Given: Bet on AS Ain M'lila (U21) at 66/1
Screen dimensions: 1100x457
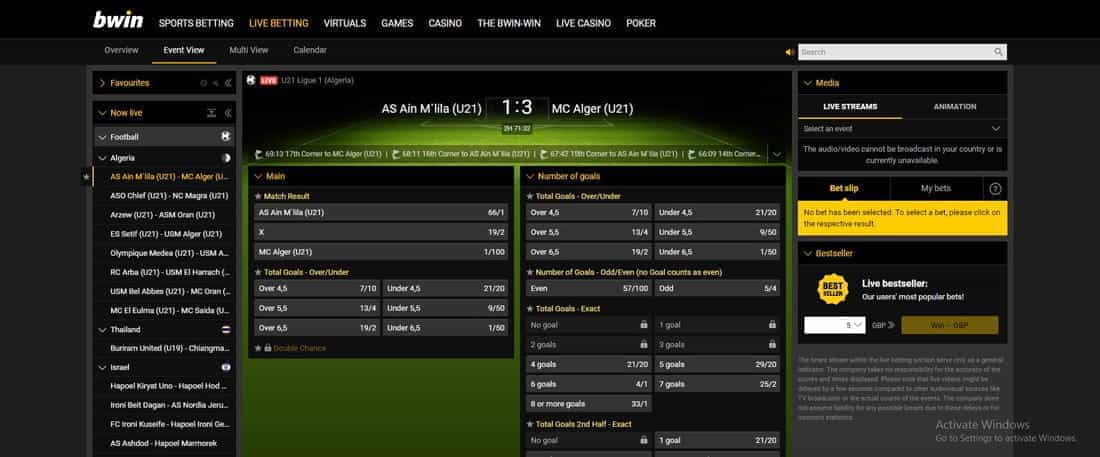Looking at the screenshot, I should (x=381, y=212).
